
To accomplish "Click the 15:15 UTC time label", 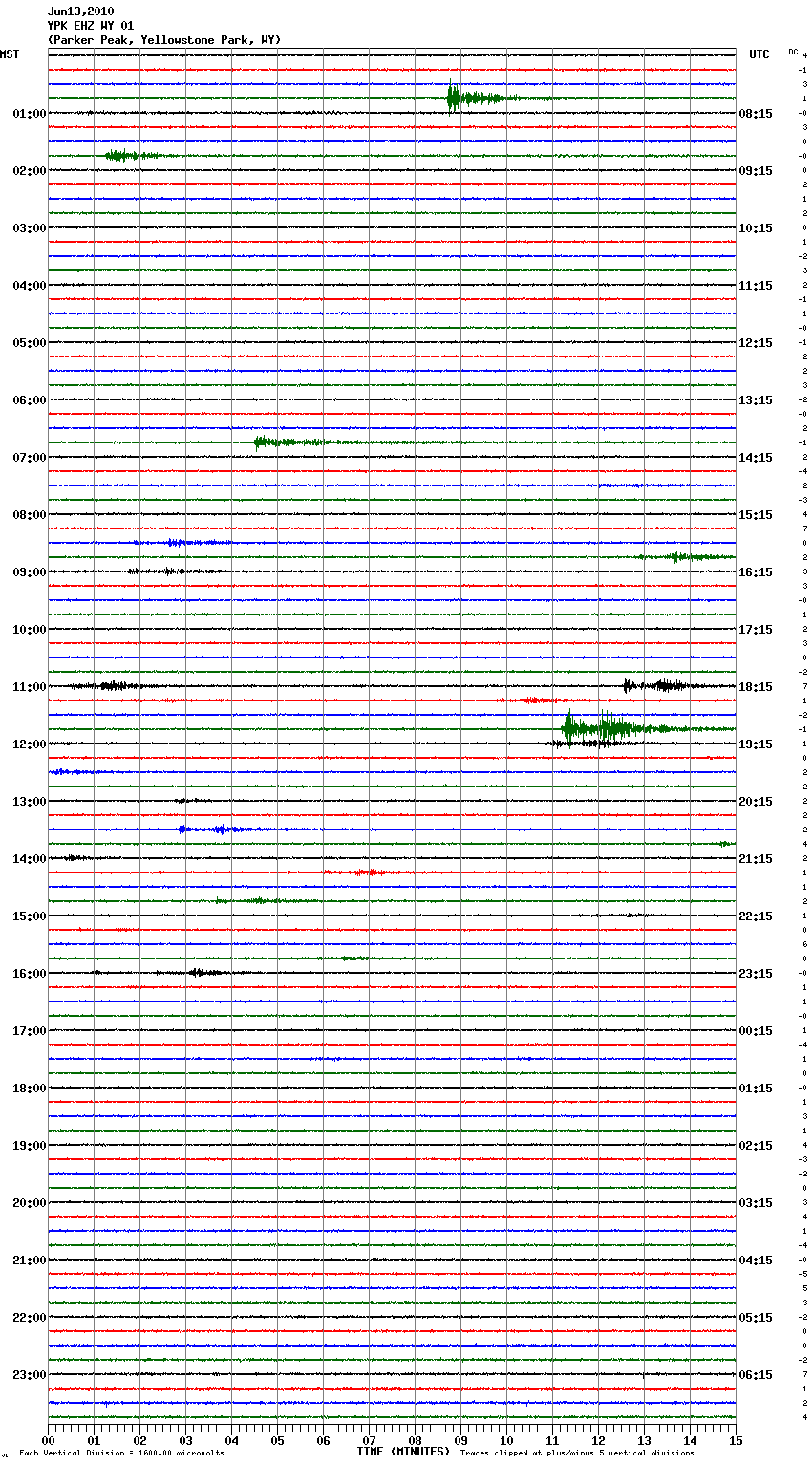I will (x=756, y=515).
